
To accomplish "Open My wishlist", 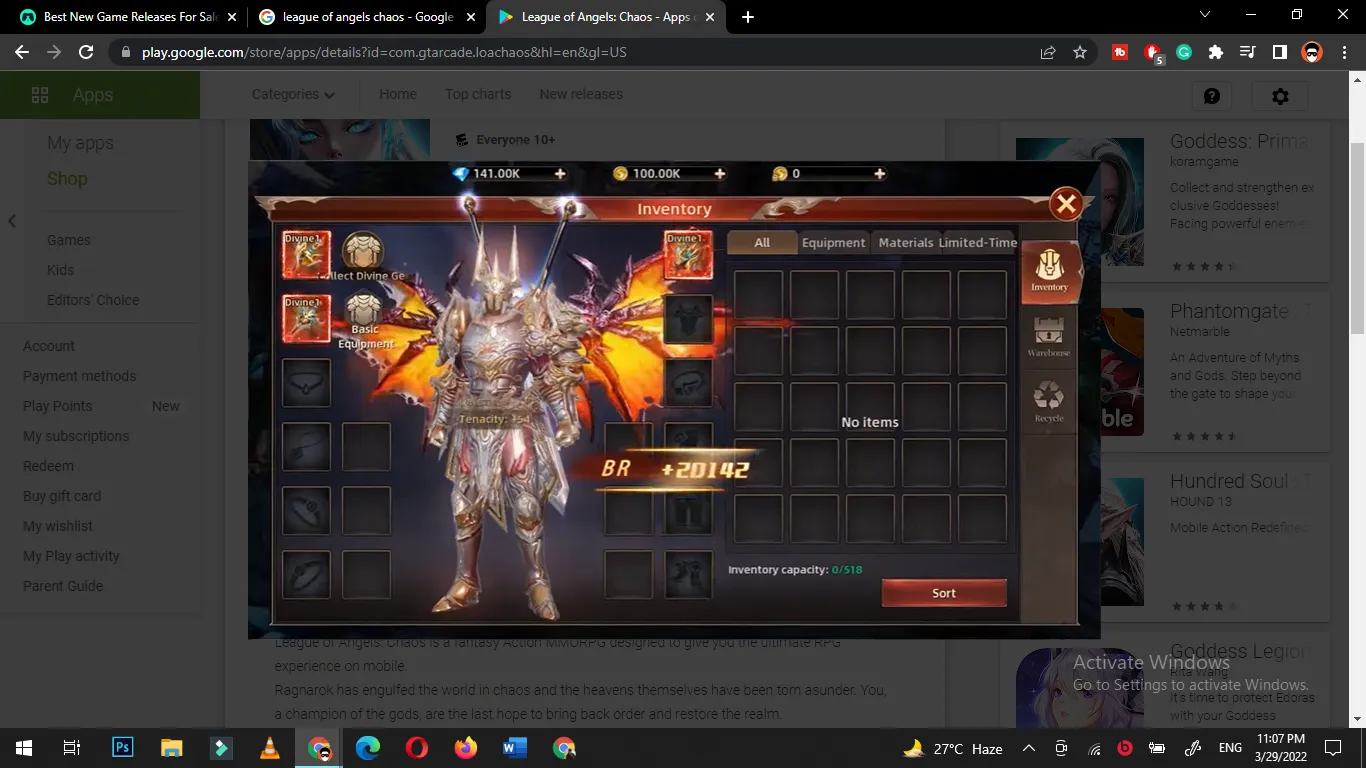I will click(x=58, y=526).
